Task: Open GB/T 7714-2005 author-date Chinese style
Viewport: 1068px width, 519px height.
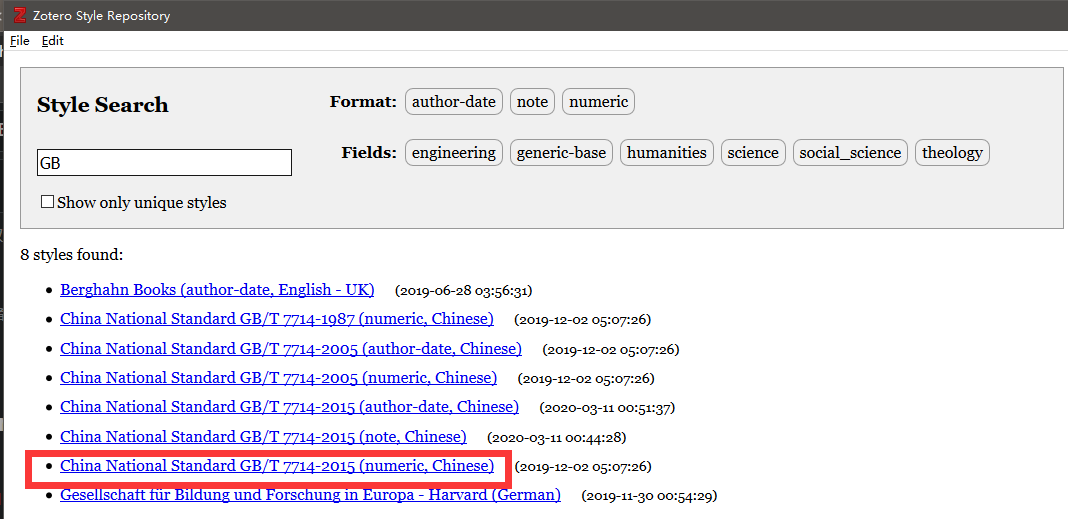Action: (x=291, y=349)
